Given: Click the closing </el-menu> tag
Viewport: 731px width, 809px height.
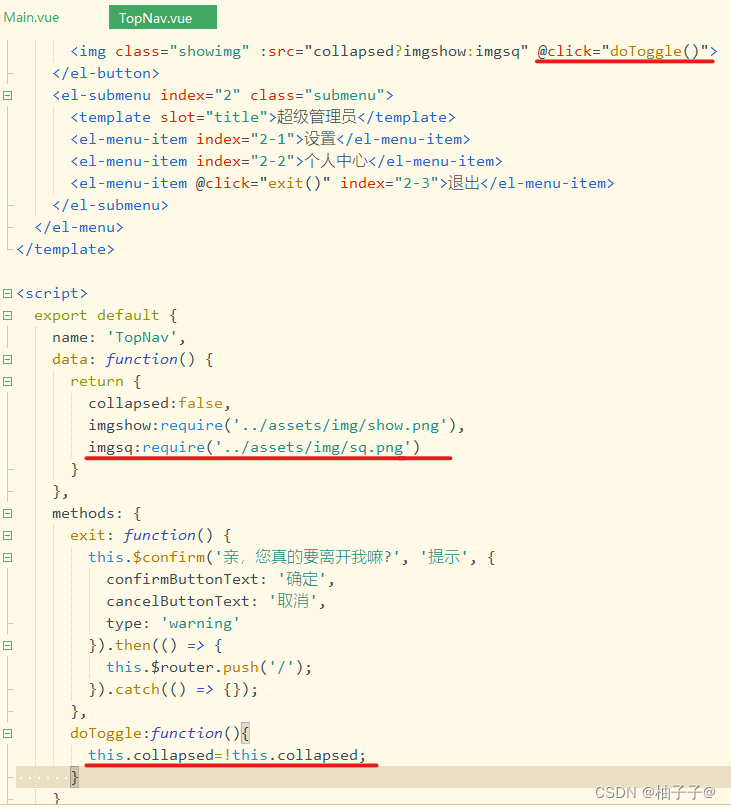Looking at the screenshot, I should [79, 228].
